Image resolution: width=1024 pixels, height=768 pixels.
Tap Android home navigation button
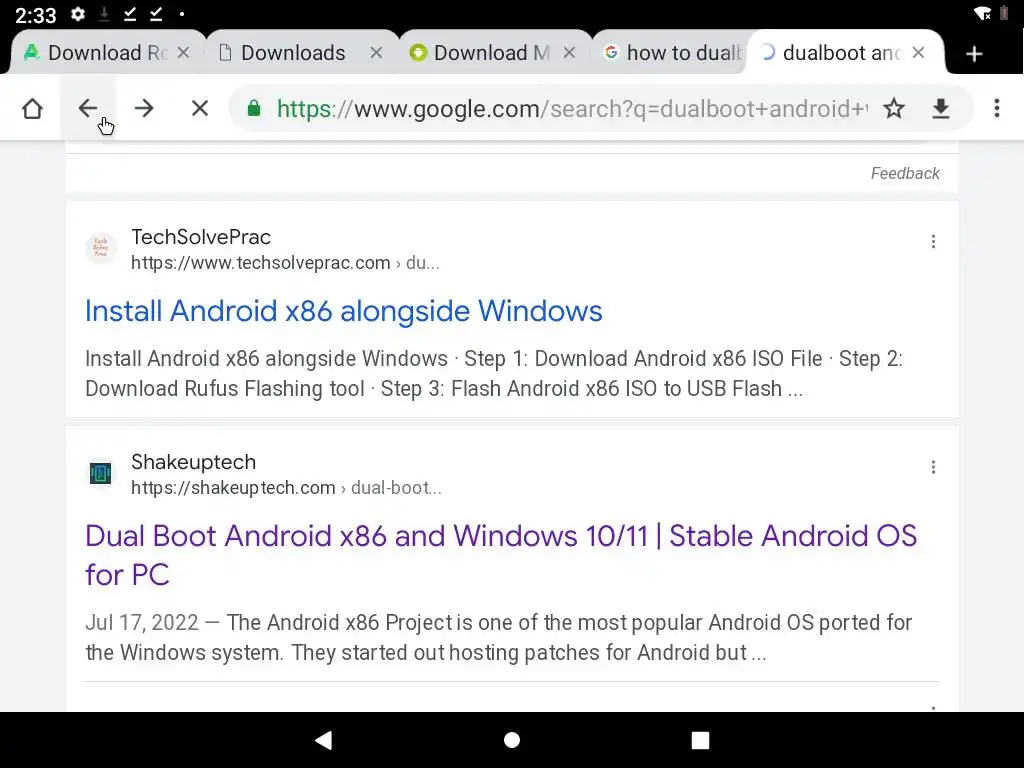(512, 740)
